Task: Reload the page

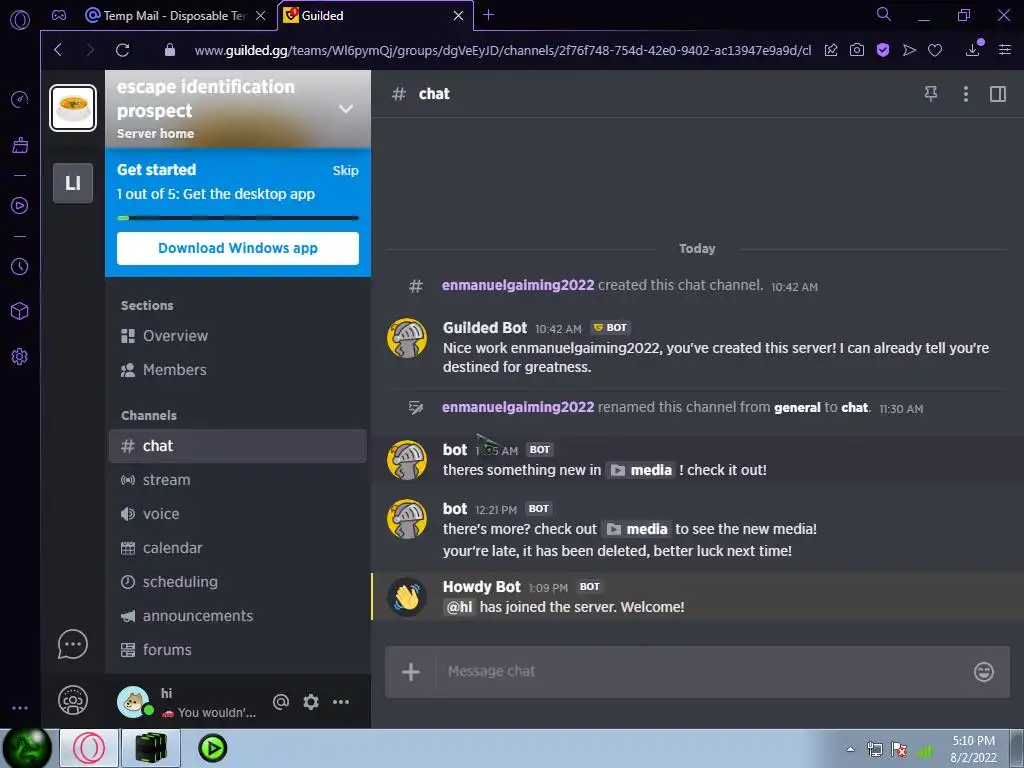Action: click(122, 50)
